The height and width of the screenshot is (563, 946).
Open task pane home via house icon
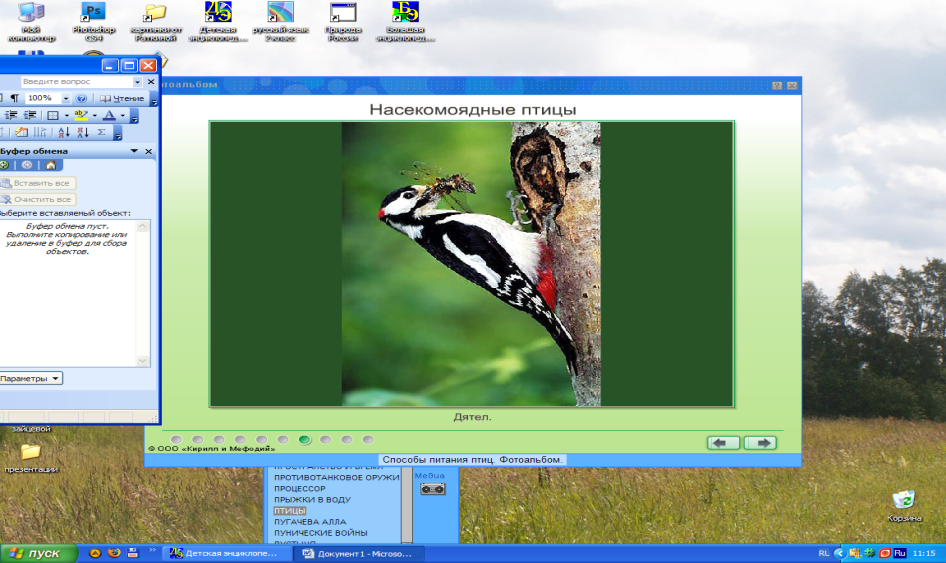(51, 165)
